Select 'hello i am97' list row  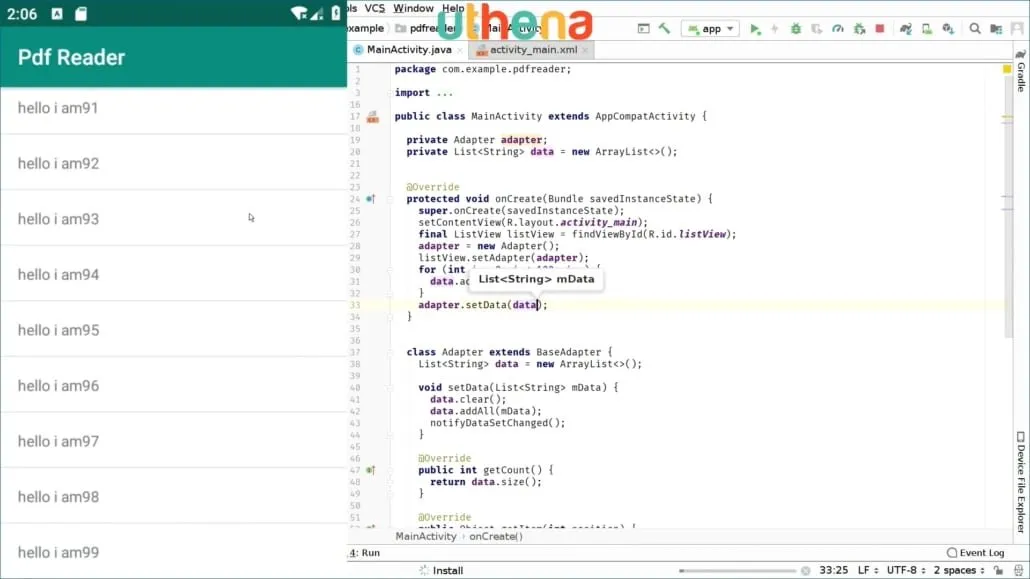tap(173, 441)
